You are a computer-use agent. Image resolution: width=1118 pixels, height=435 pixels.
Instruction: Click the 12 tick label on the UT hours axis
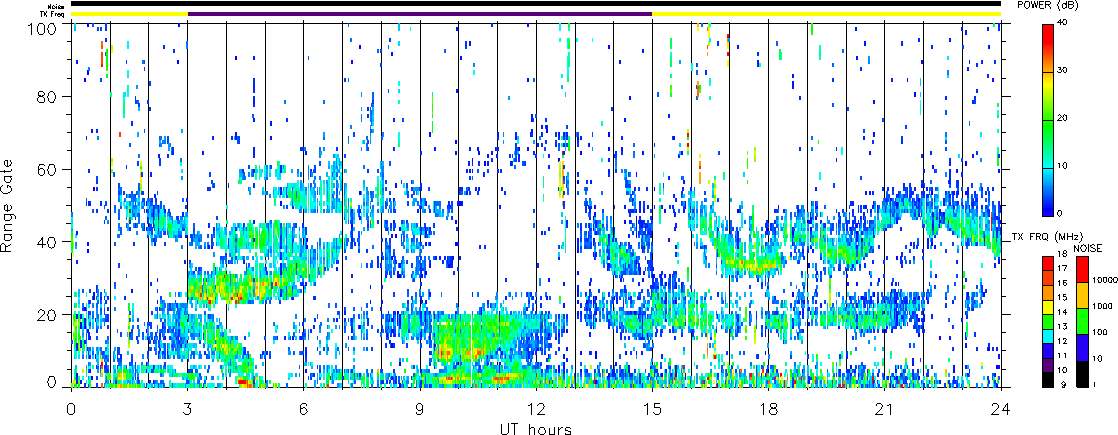point(536,408)
